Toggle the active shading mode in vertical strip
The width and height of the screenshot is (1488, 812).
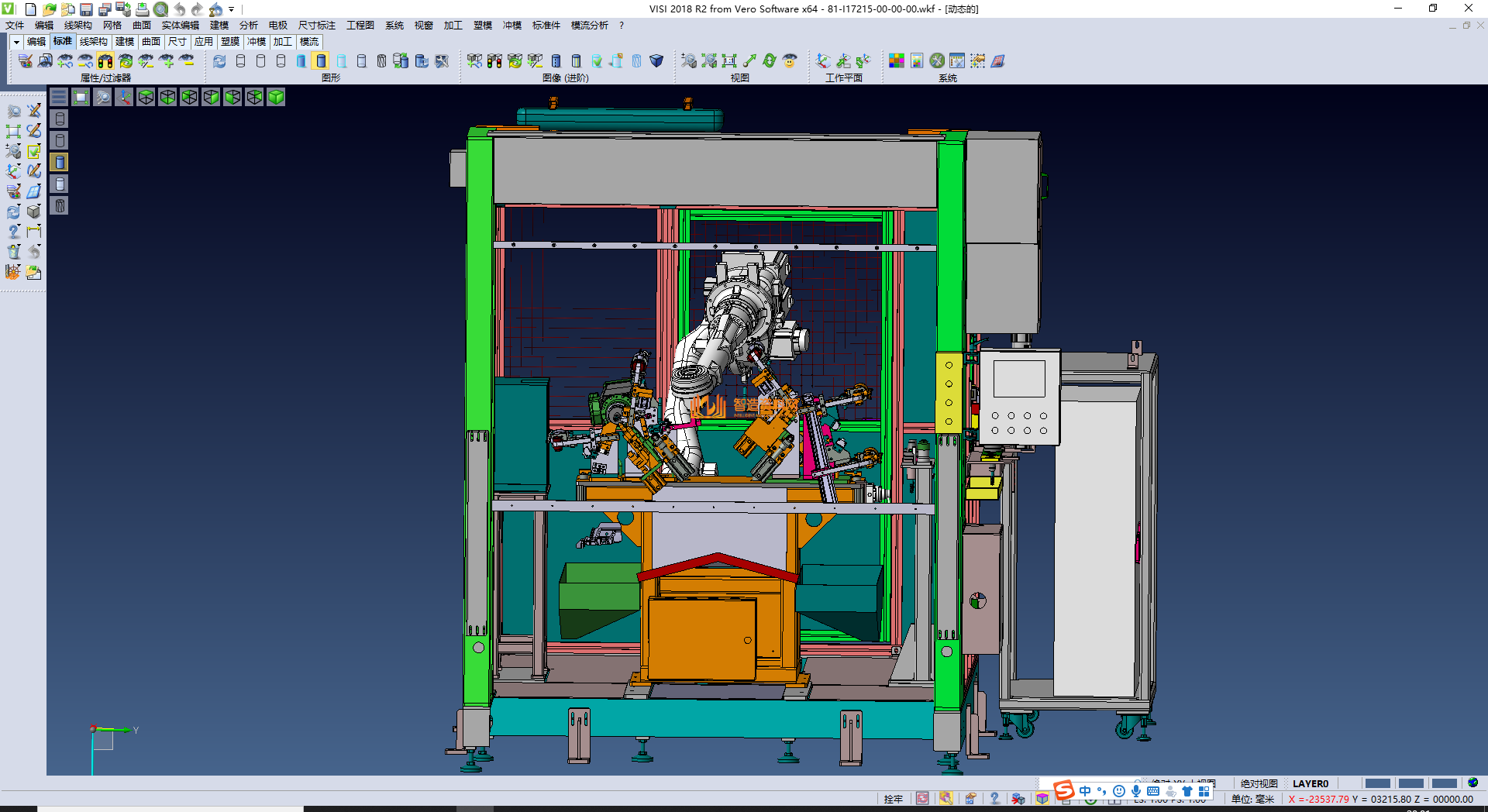pyautogui.click(x=60, y=162)
